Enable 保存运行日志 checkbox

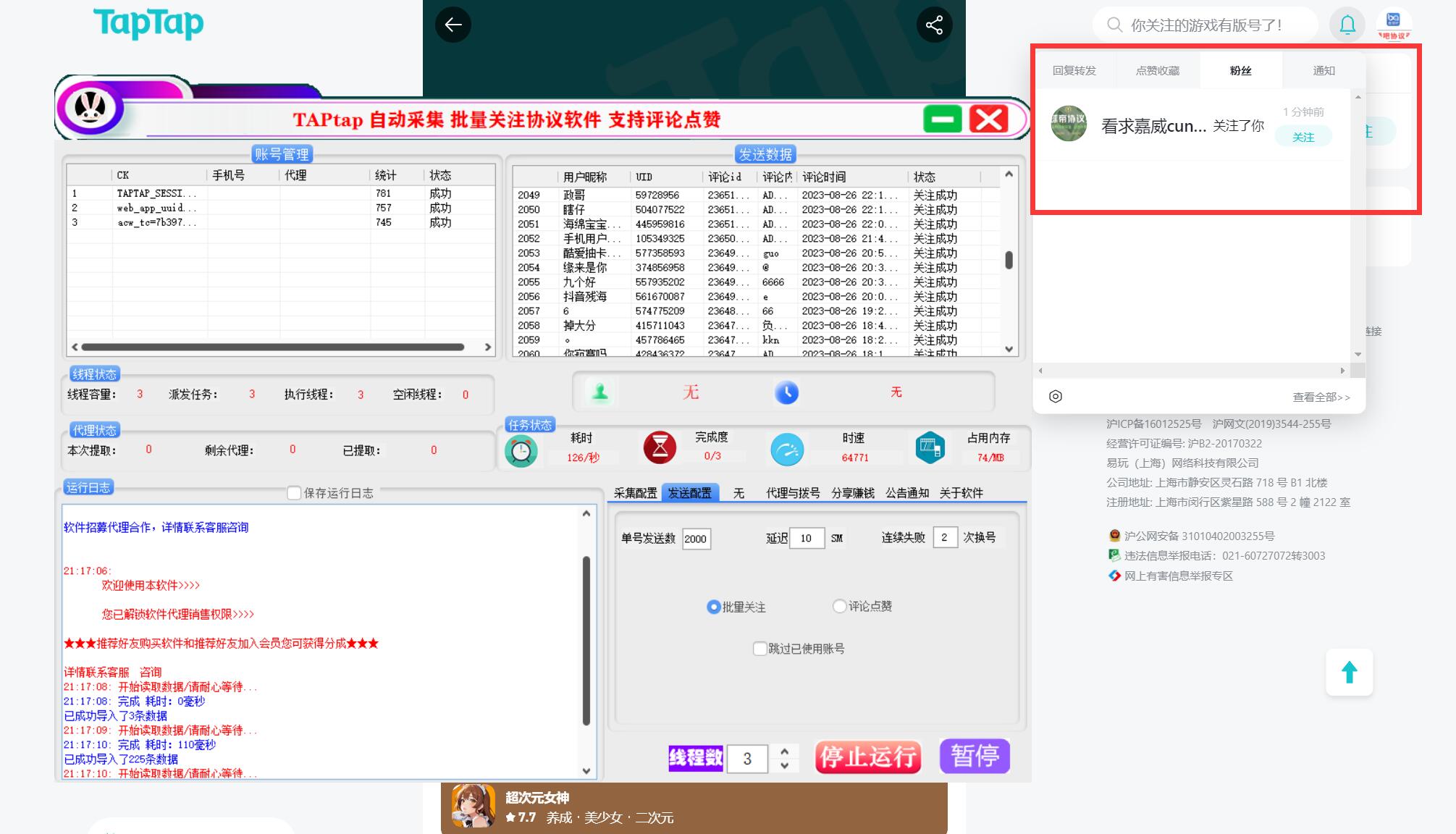pos(294,493)
